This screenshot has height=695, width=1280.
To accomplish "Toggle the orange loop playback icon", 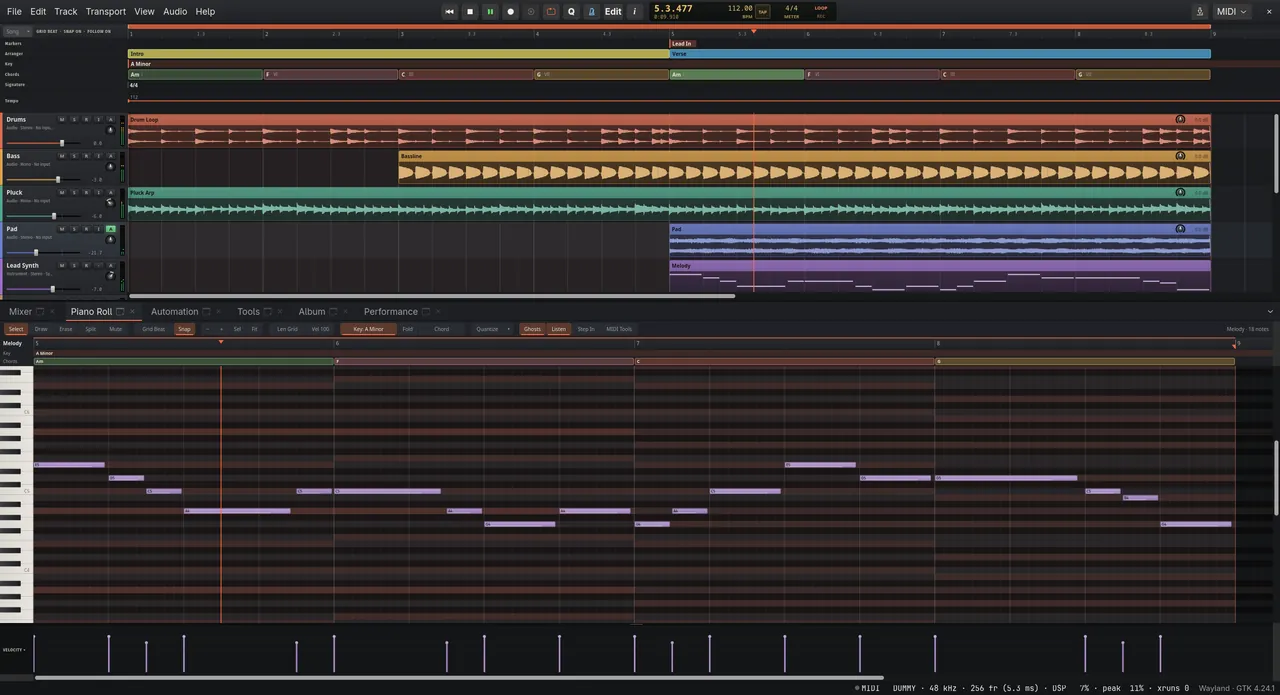I will (x=551, y=12).
